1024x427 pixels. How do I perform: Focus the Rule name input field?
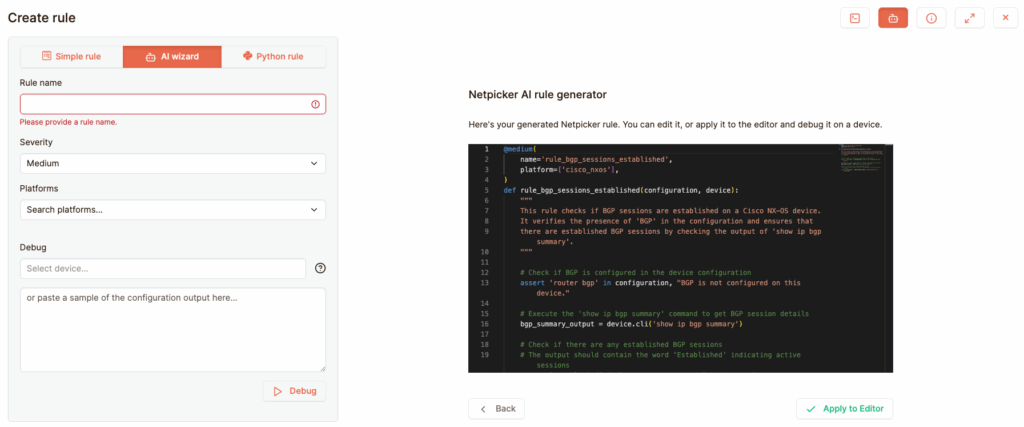point(165,104)
